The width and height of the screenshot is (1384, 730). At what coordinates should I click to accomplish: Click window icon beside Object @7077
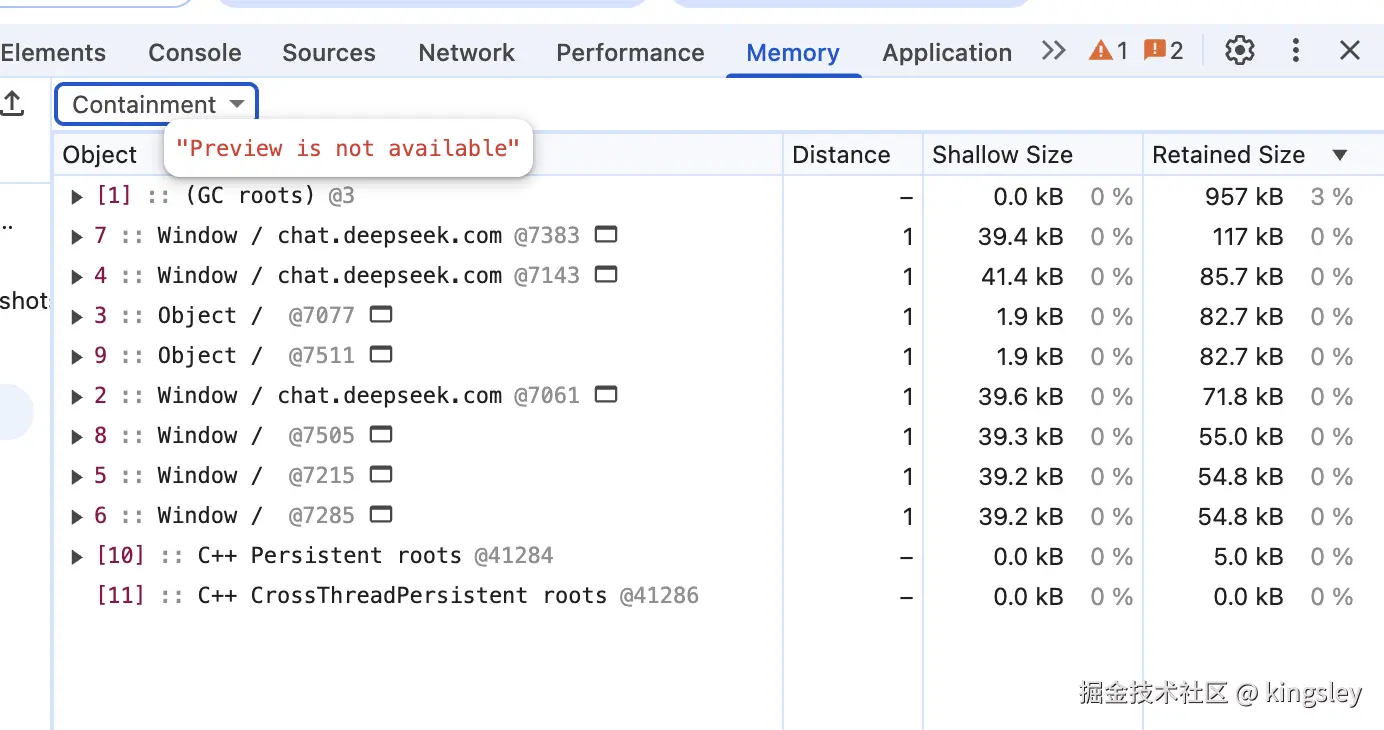pos(380,315)
